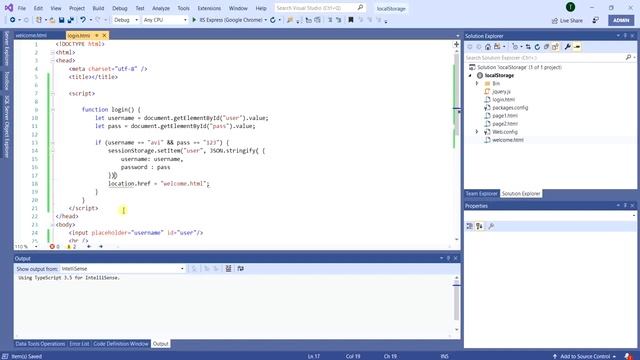This screenshot has width=640, height=360.
Task: Click the Open File folder icon
Action: pyautogui.click(x=52, y=20)
